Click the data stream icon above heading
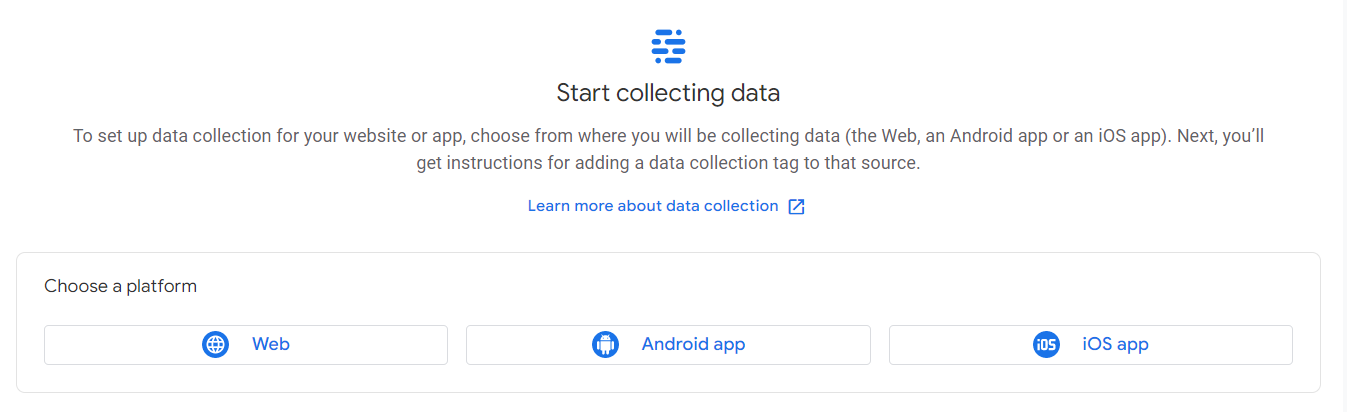1347x412 pixels. pos(668,46)
